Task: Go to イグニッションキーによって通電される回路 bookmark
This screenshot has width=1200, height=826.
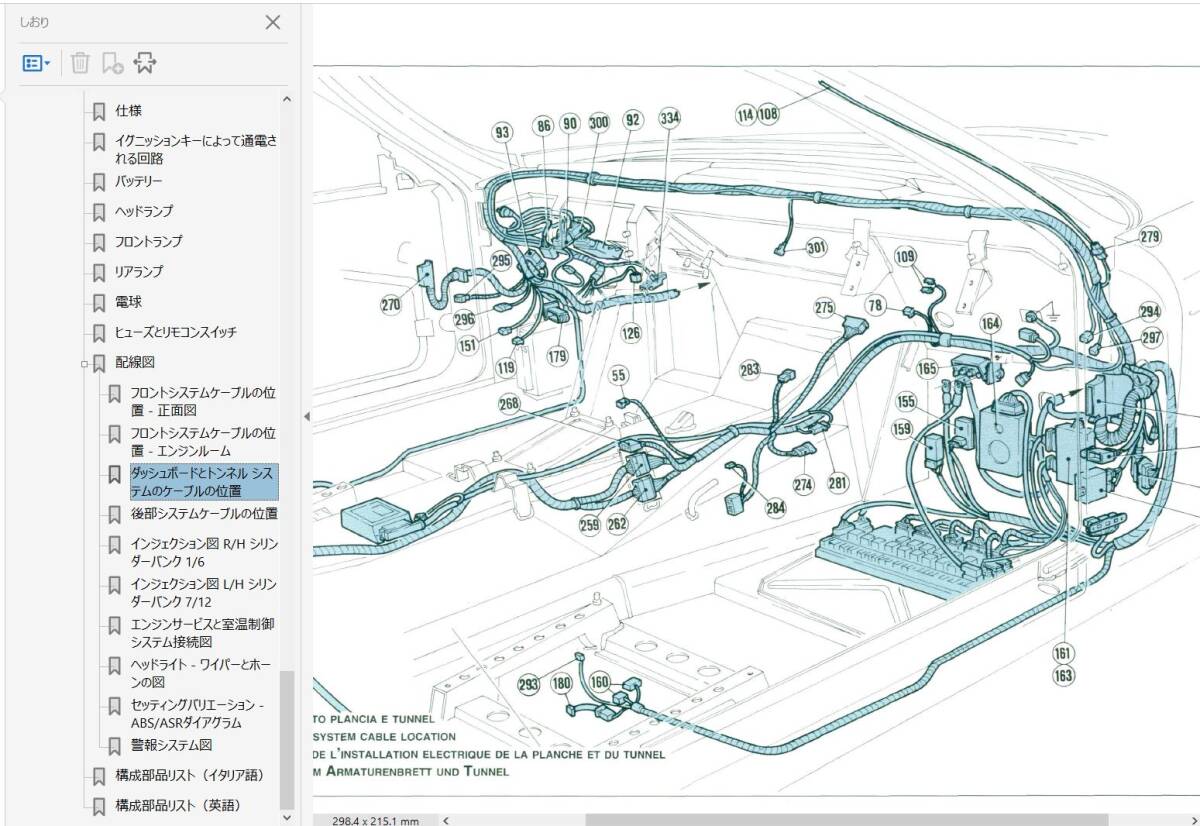Action: coord(196,149)
